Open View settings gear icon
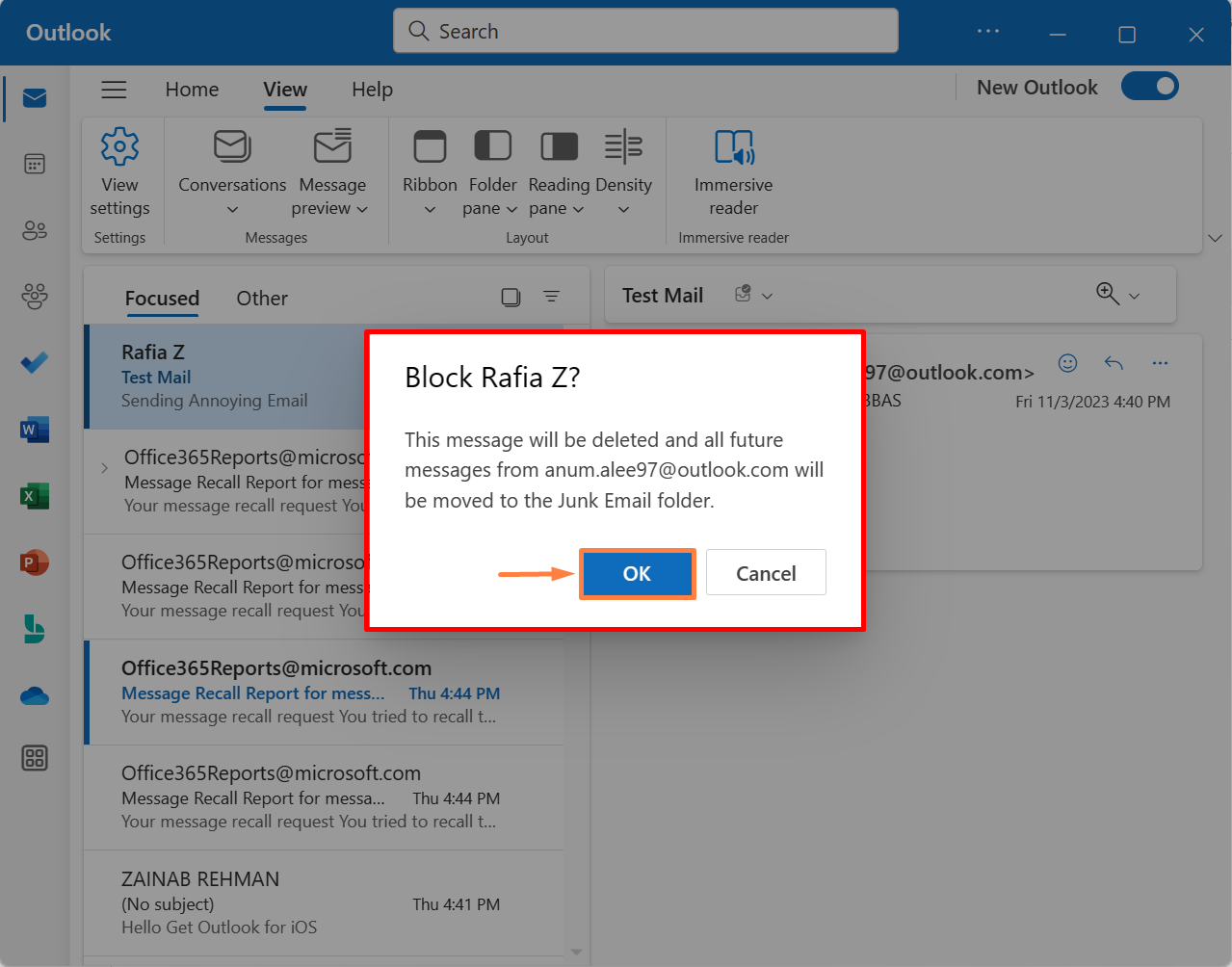Viewport: 1232px width, 967px height. (x=120, y=146)
